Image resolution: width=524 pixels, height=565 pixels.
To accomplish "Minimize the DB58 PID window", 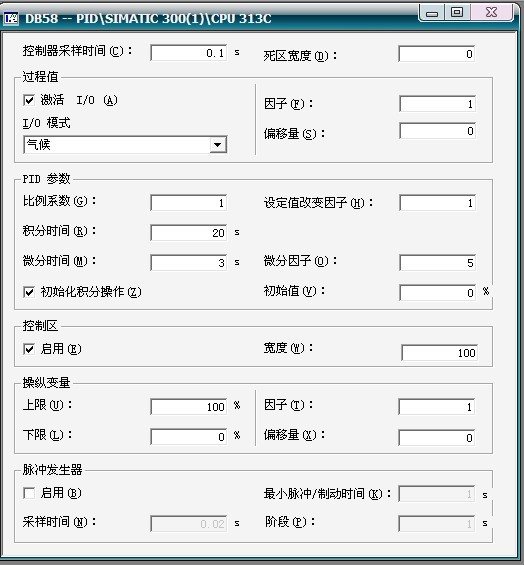I will point(432,13).
